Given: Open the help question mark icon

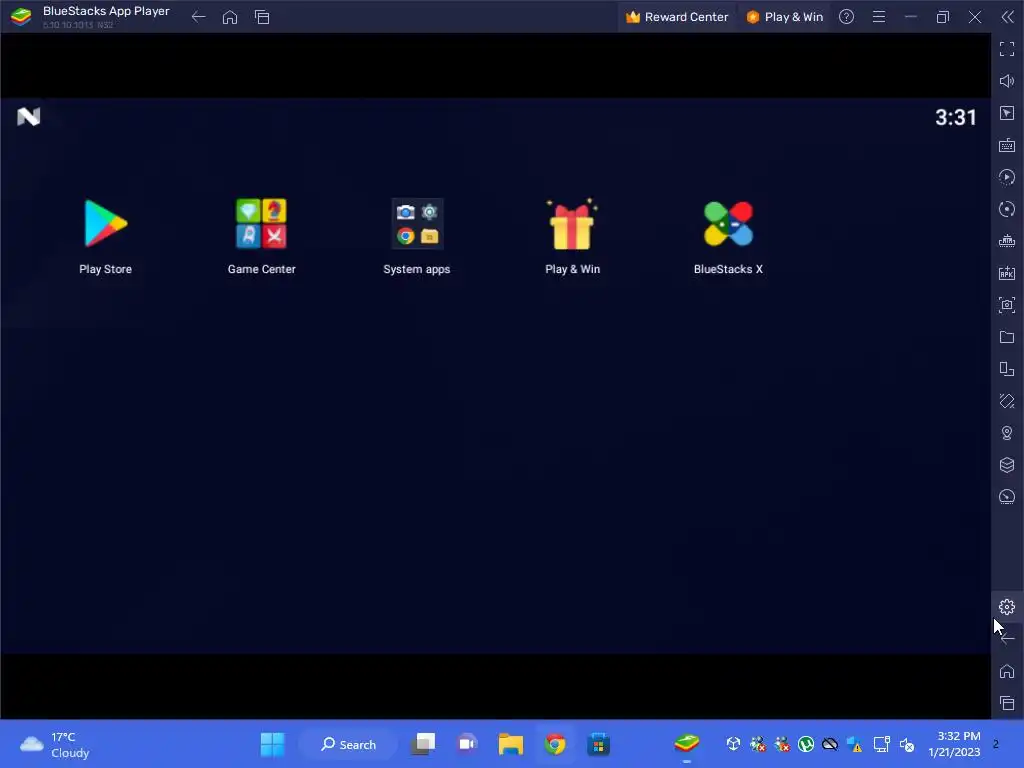Looking at the screenshot, I should [x=846, y=17].
